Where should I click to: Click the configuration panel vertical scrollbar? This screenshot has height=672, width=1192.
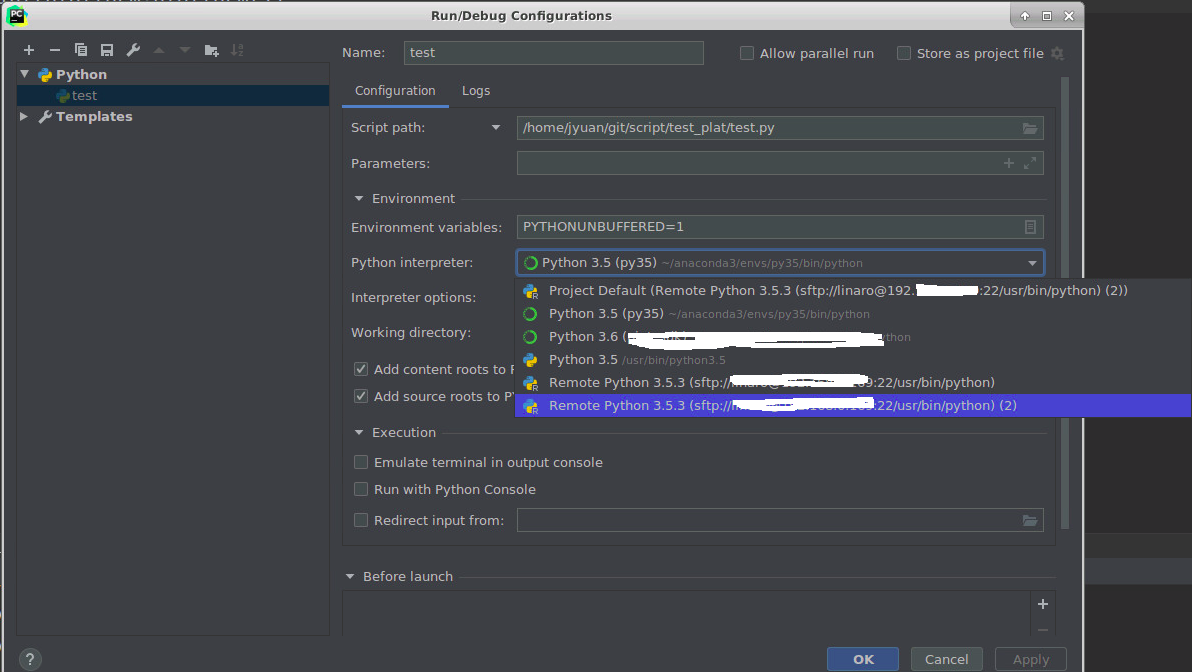pos(1065,304)
